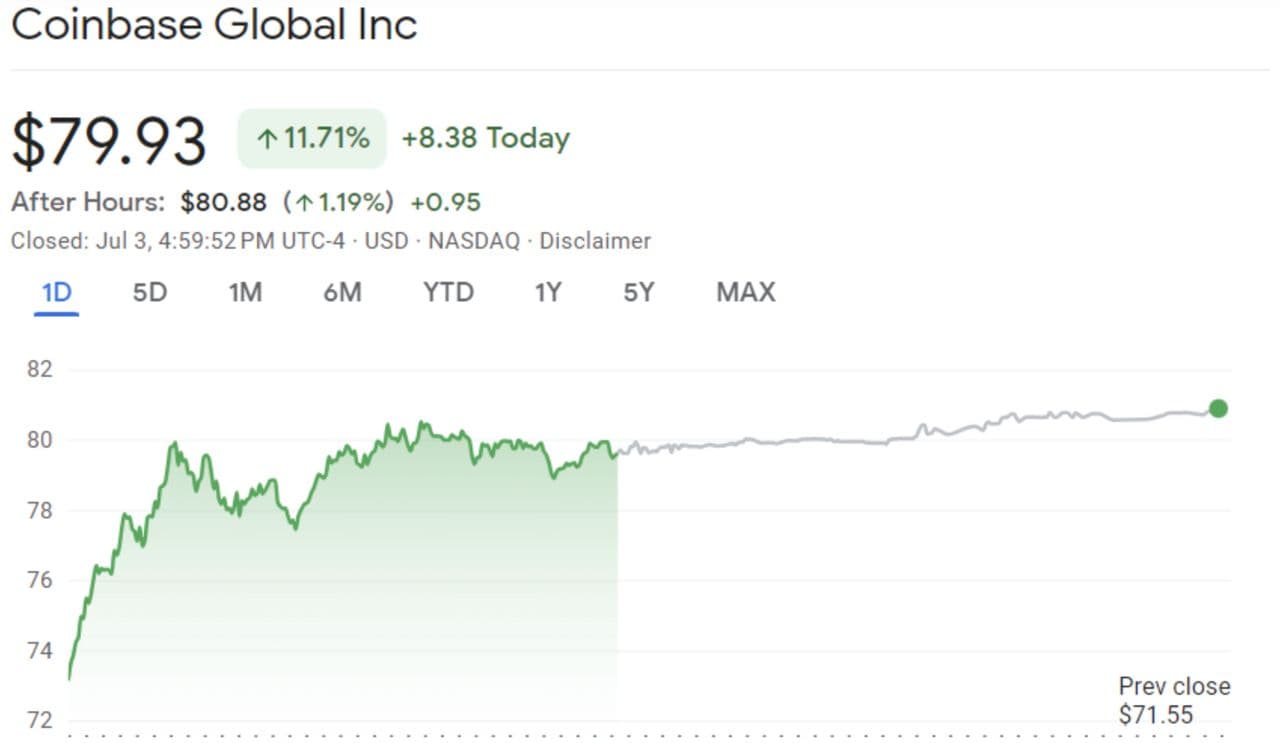The image size is (1280, 743).
Task: Open the 6M chart view
Action: point(342,292)
